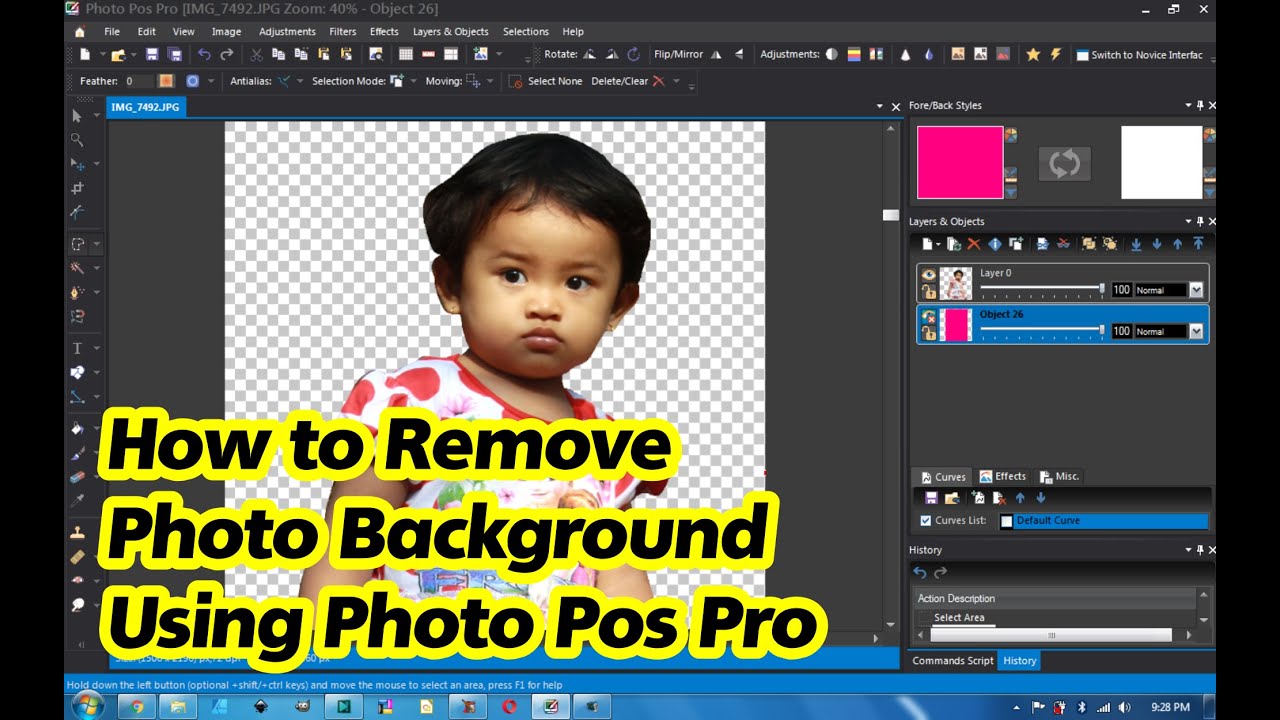Click the Redo arrow in main toolbar
Screen dimensions: 1280x720
pyautogui.click(x=227, y=55)
